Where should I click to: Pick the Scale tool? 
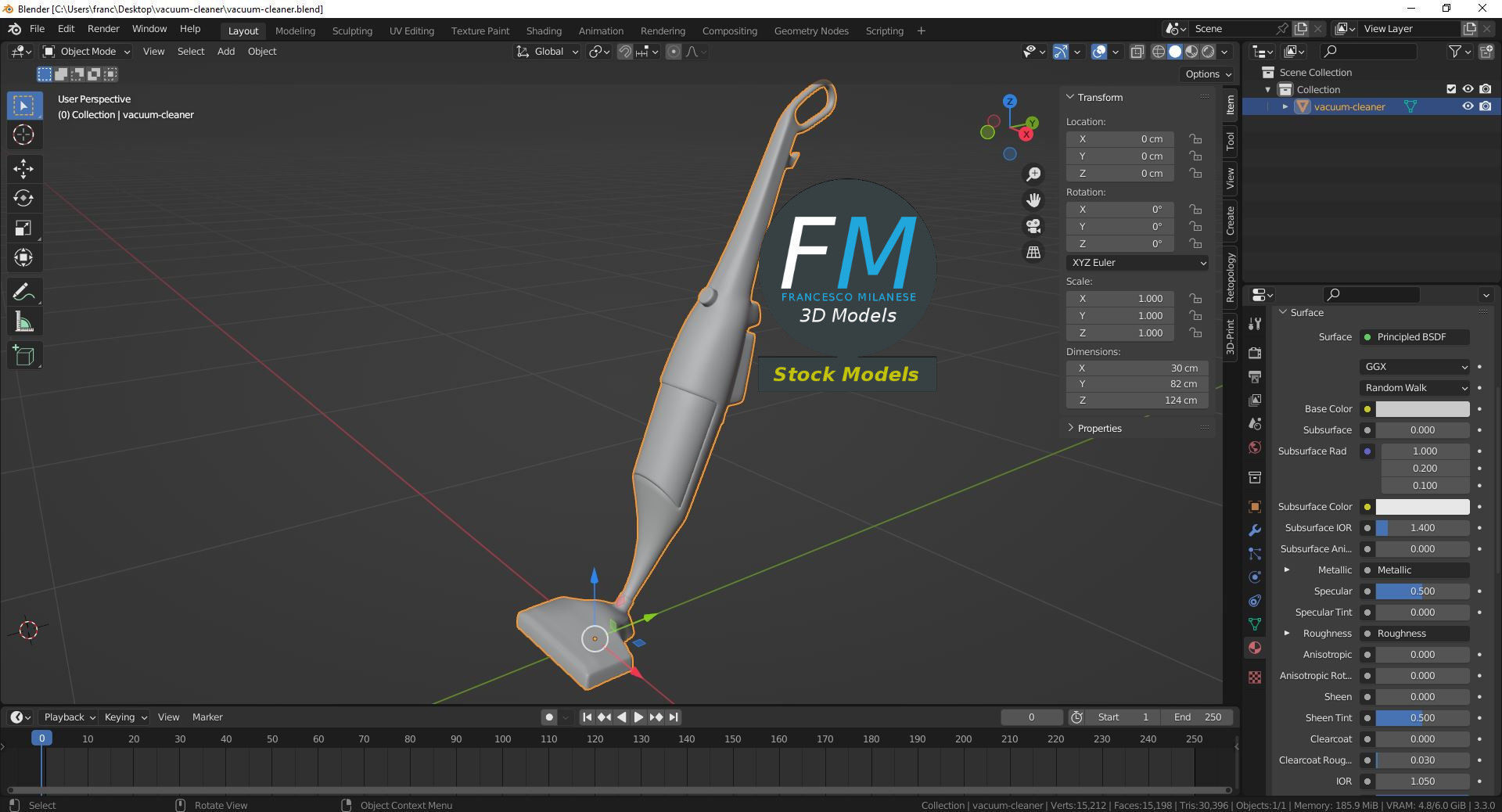point(23,228)
